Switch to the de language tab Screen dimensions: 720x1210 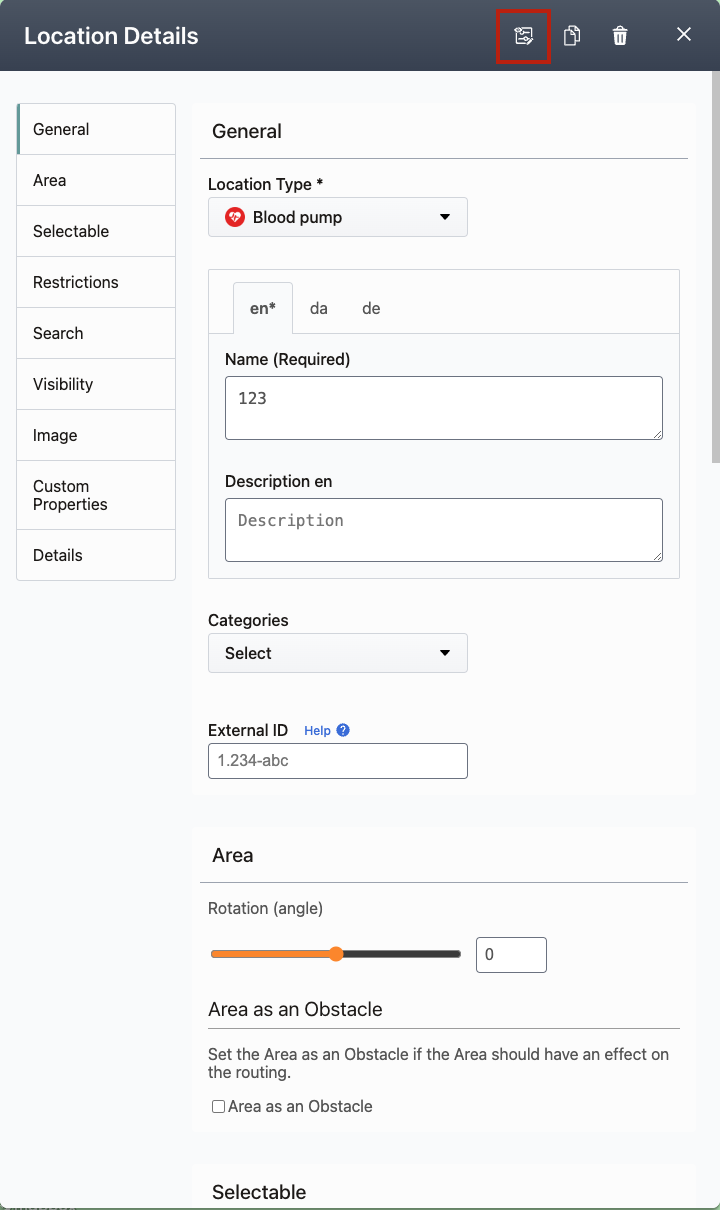[371, 308]
